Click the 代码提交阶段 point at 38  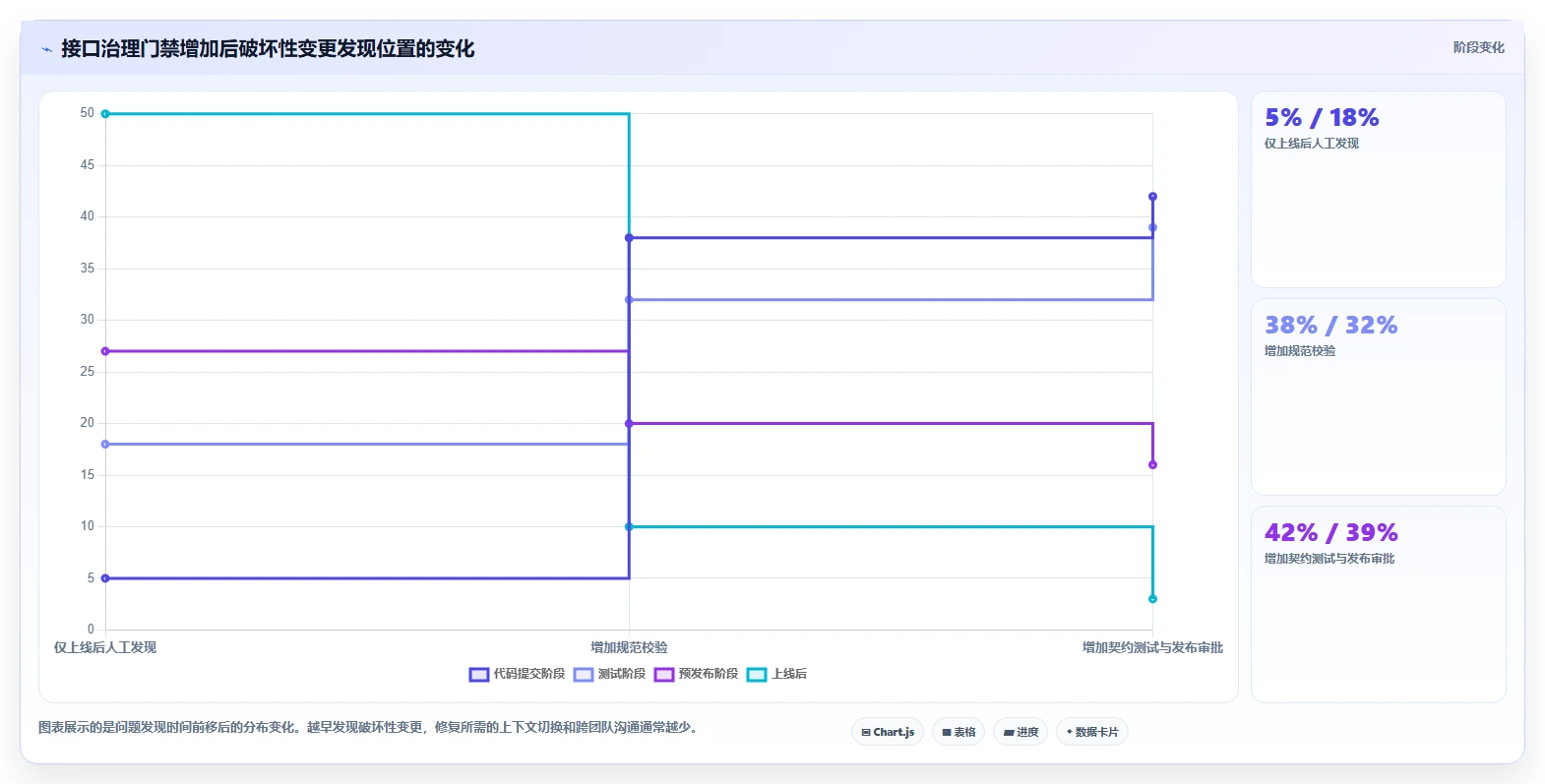pos(629,238)
